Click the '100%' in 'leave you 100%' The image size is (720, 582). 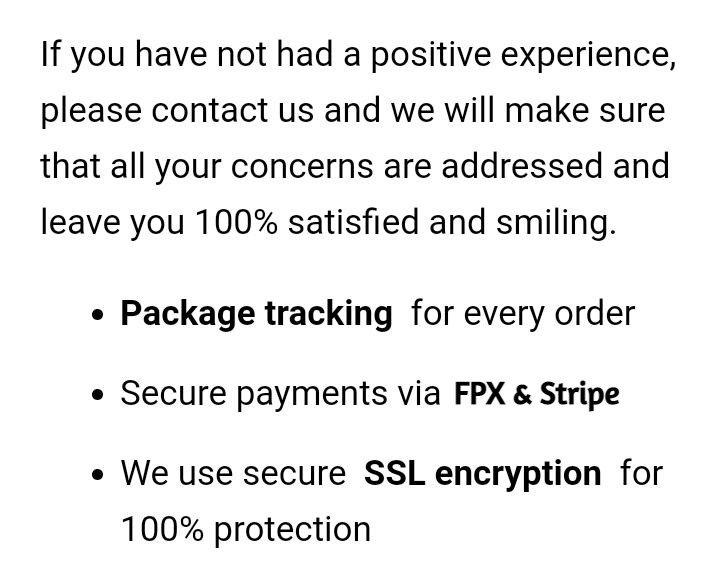tap(235, 222)
